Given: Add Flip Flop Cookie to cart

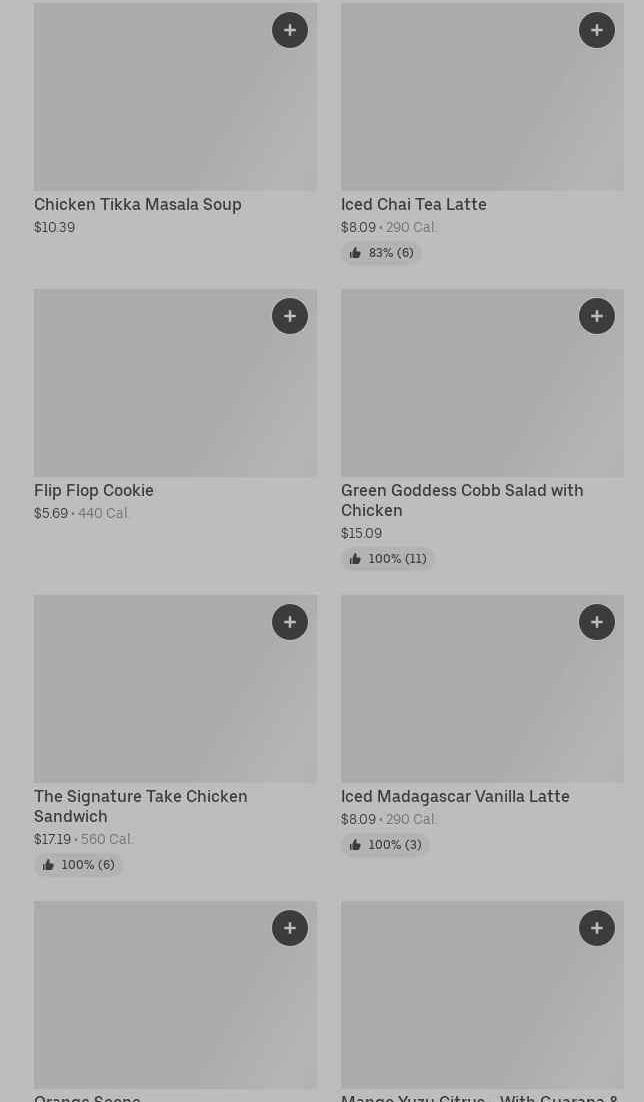Looking at the screenshot, I should [290, 316].
